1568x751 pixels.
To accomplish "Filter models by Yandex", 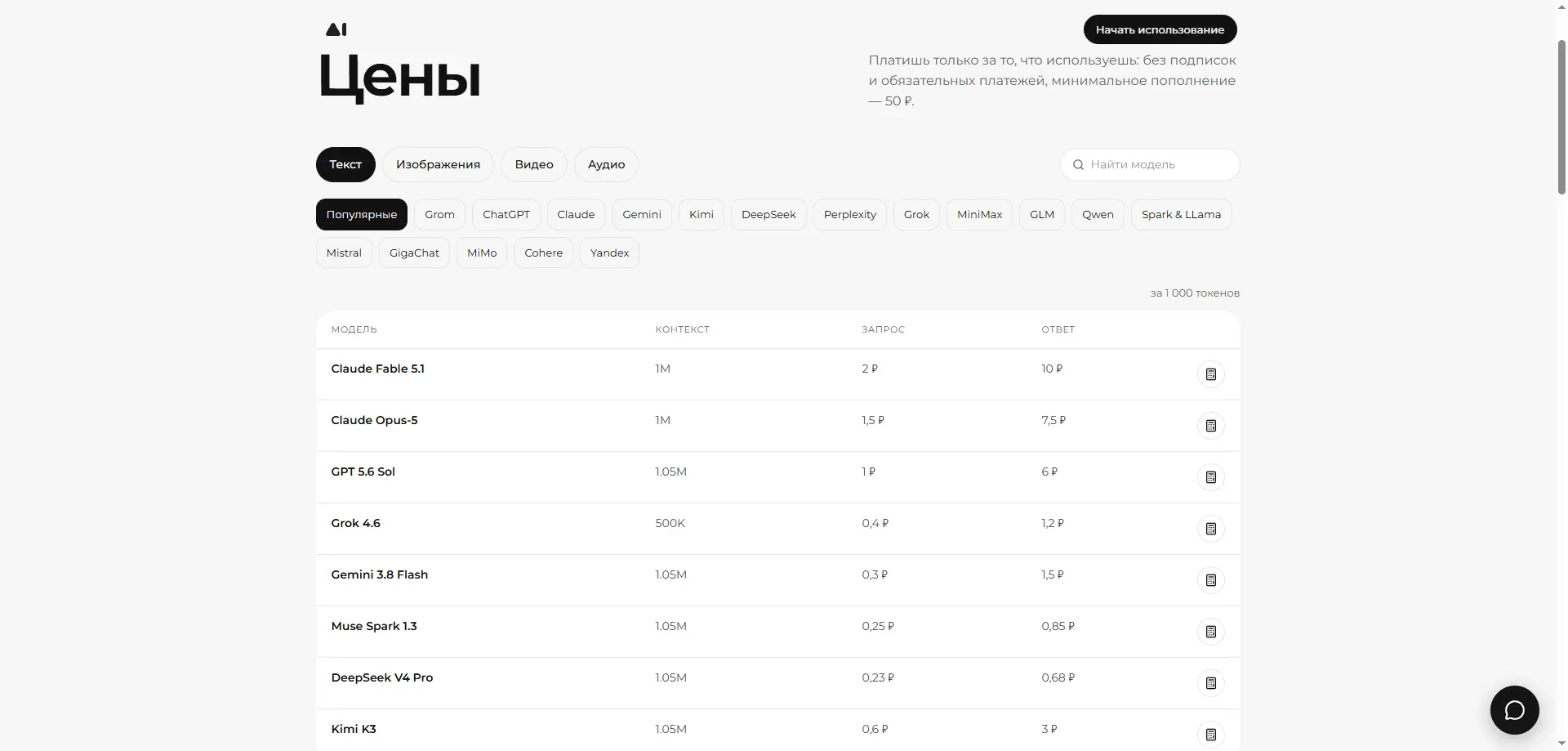I will pos(609,253).
